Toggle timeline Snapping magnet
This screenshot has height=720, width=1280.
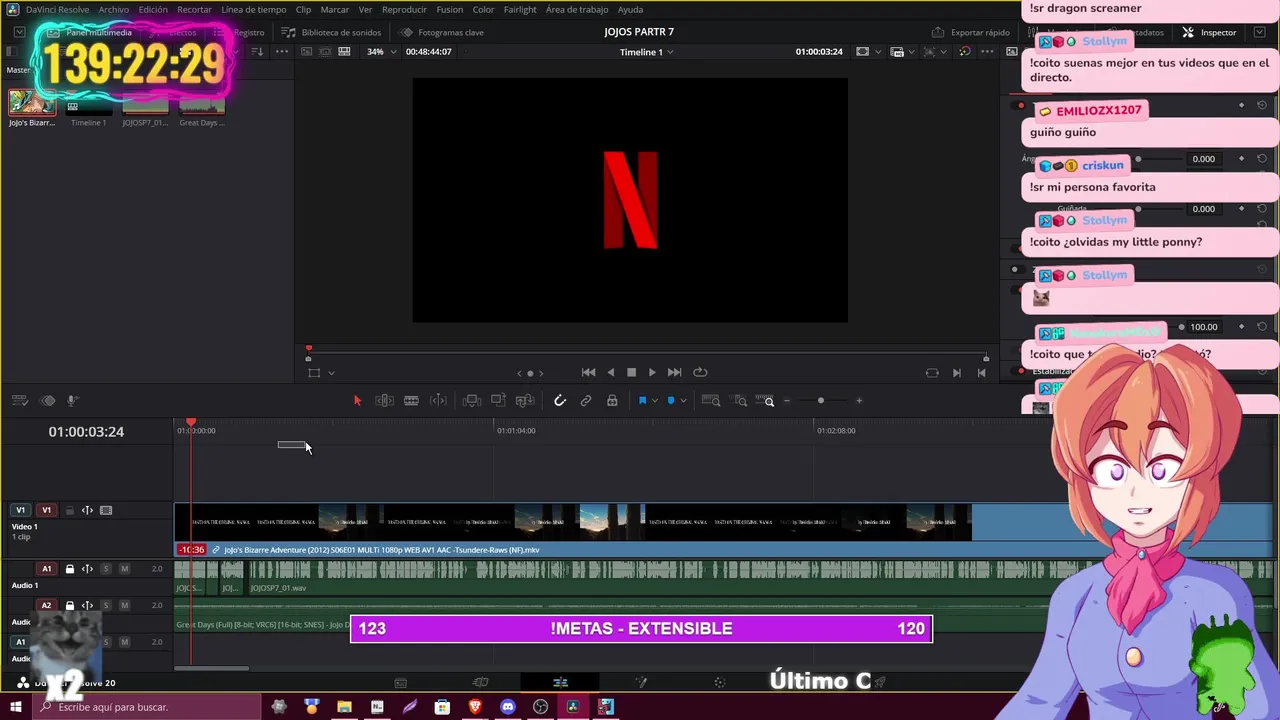[x=560, y=401]
